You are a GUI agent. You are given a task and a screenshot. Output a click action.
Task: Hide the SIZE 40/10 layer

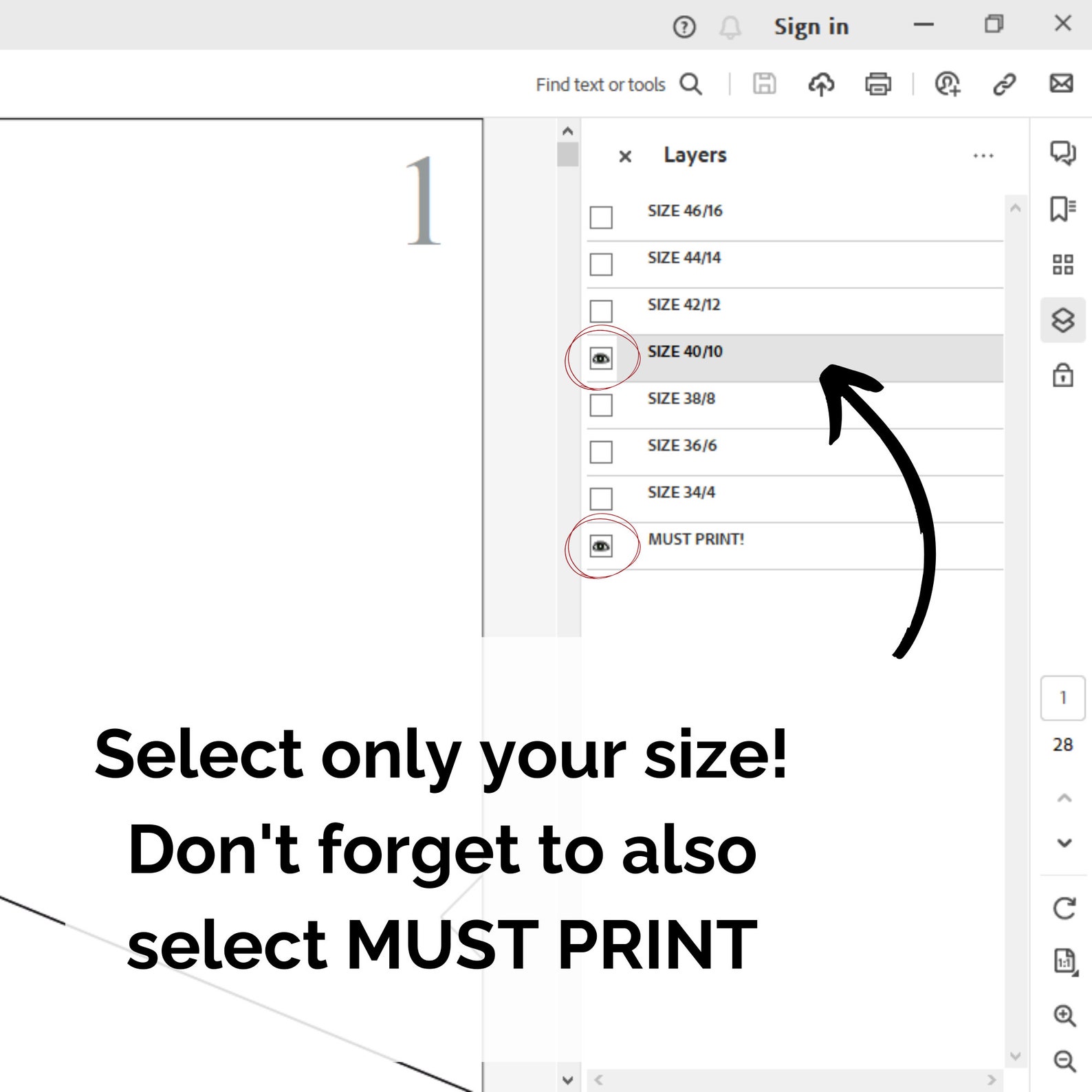[601, 358]
